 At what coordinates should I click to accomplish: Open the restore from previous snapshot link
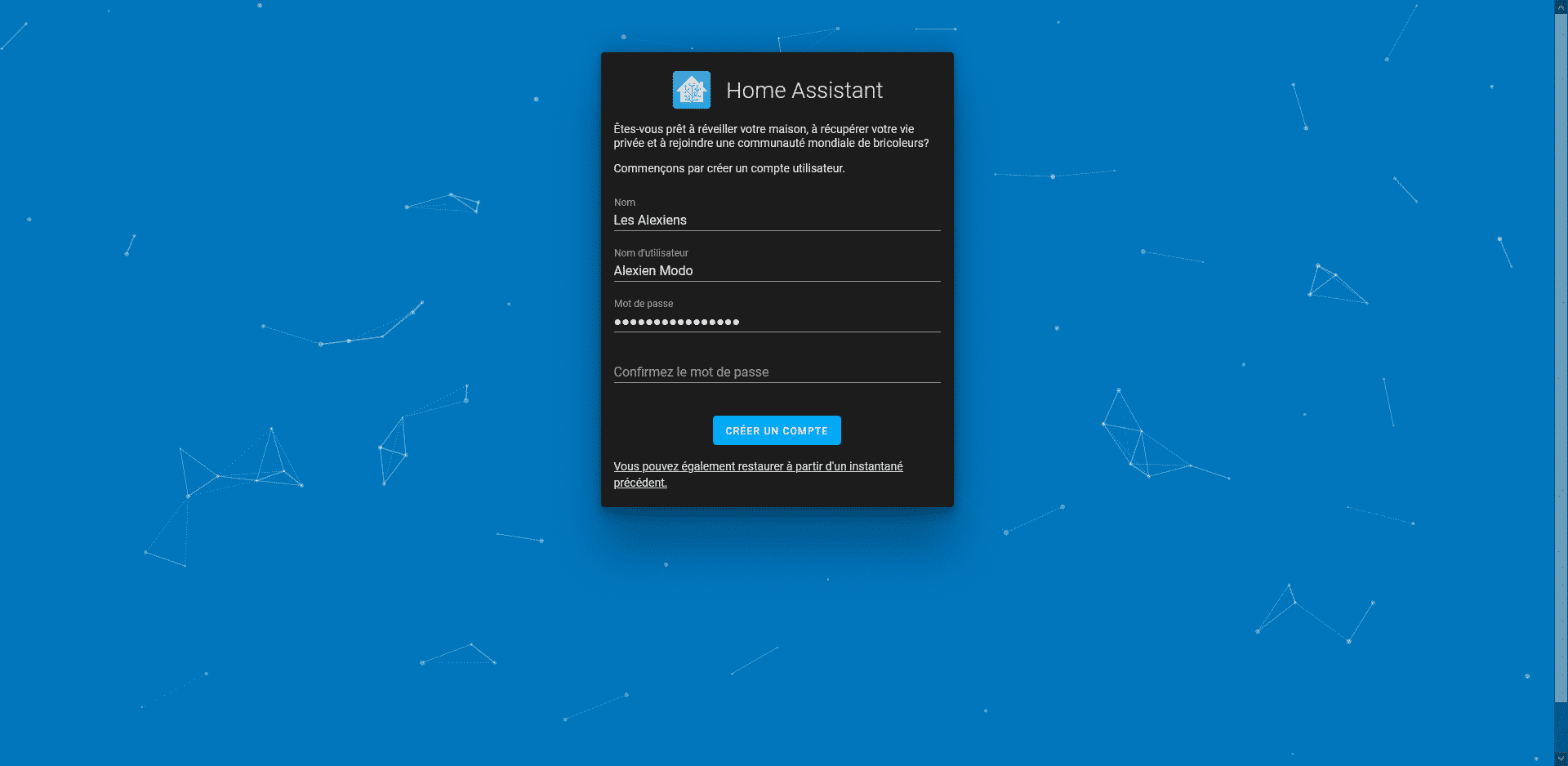click(758, 474)
